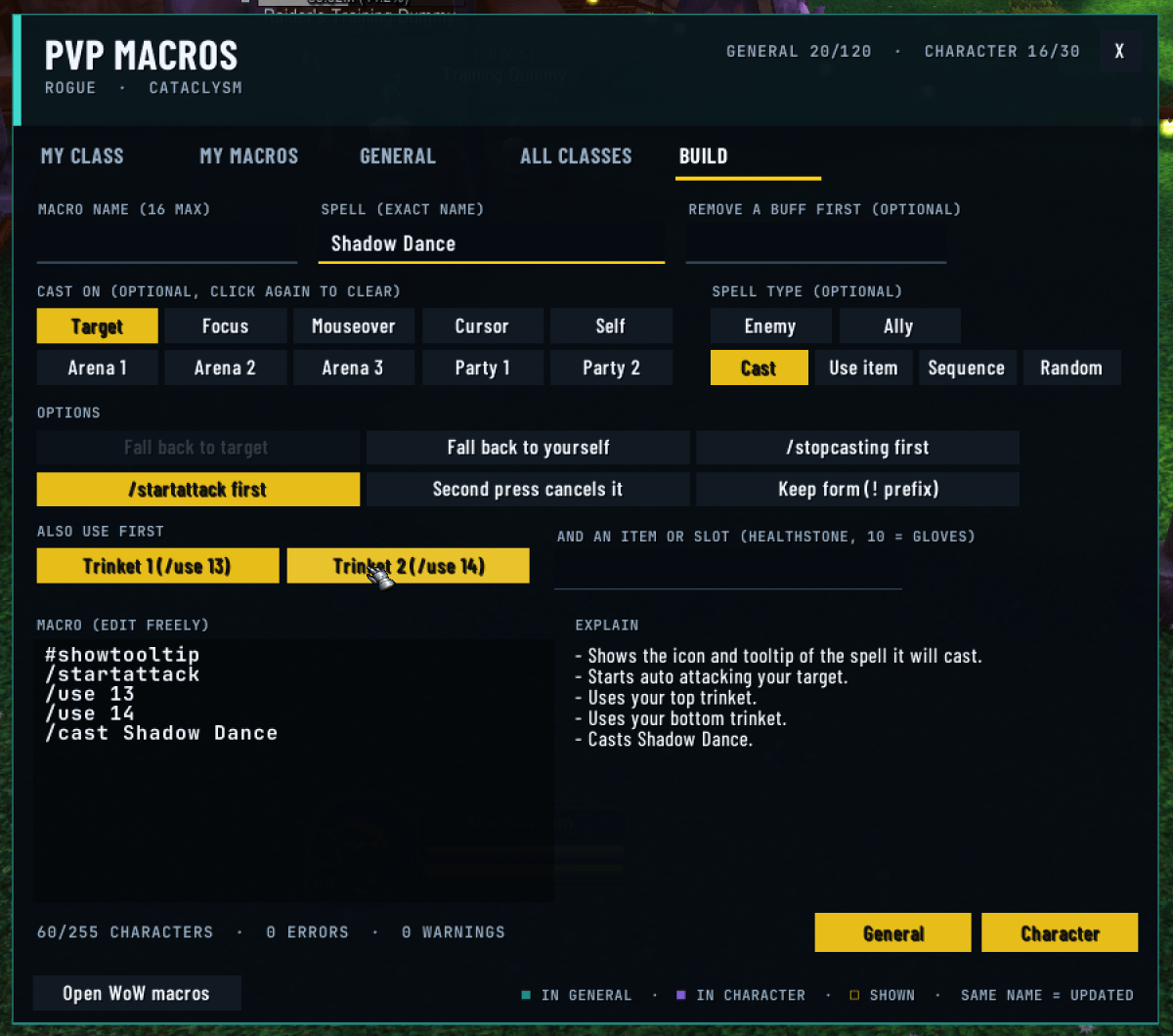The width and height of the screenshot is (1173, 1036).
Task: Disable the /startattack first option
Action: click(x=198, y=490)
